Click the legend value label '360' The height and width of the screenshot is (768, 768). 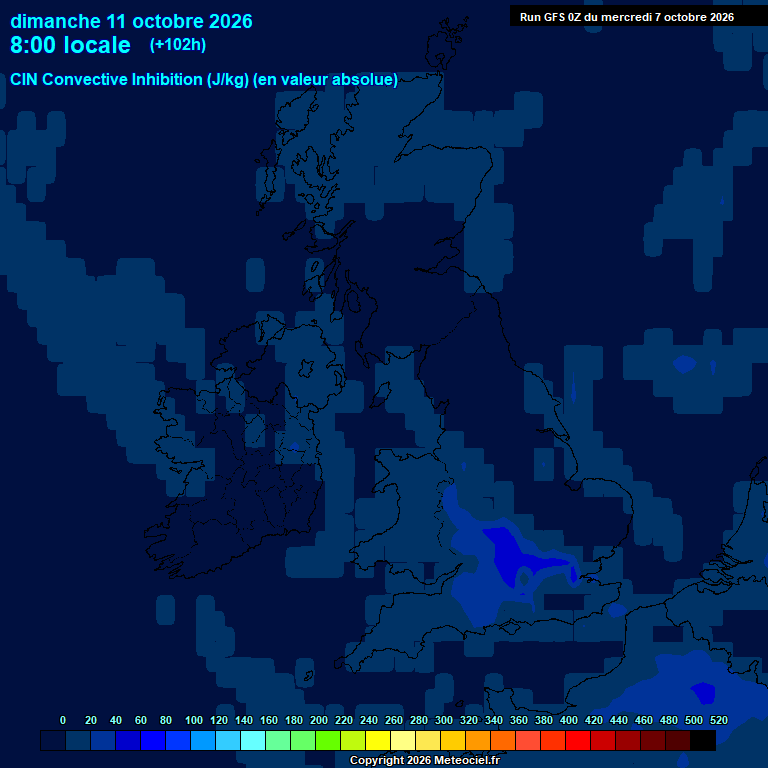[519, 720]
